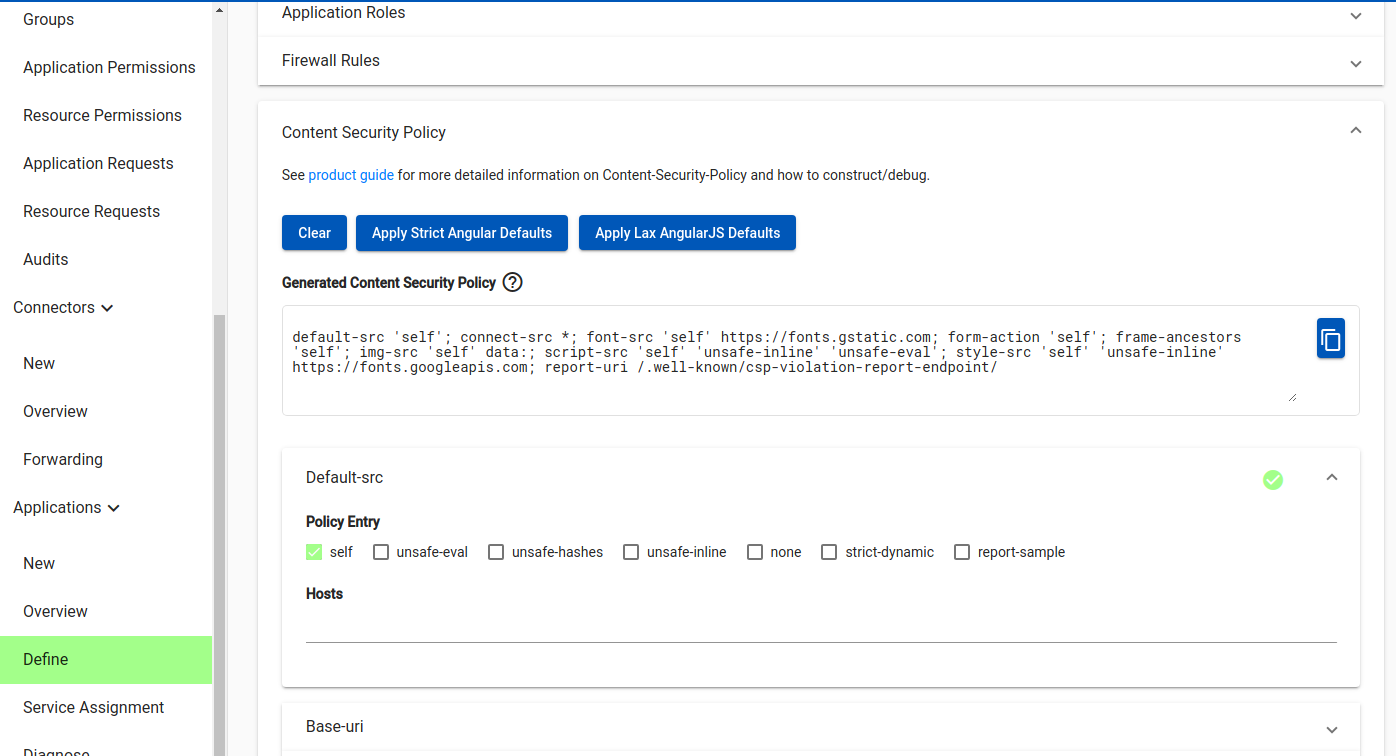
Task: Expand the Firewall Rules panel
Action: click(x=1355, y=63)
